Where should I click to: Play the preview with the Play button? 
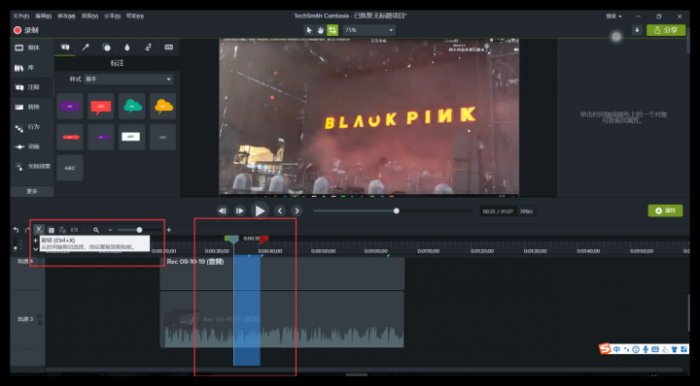click(260, 211)
